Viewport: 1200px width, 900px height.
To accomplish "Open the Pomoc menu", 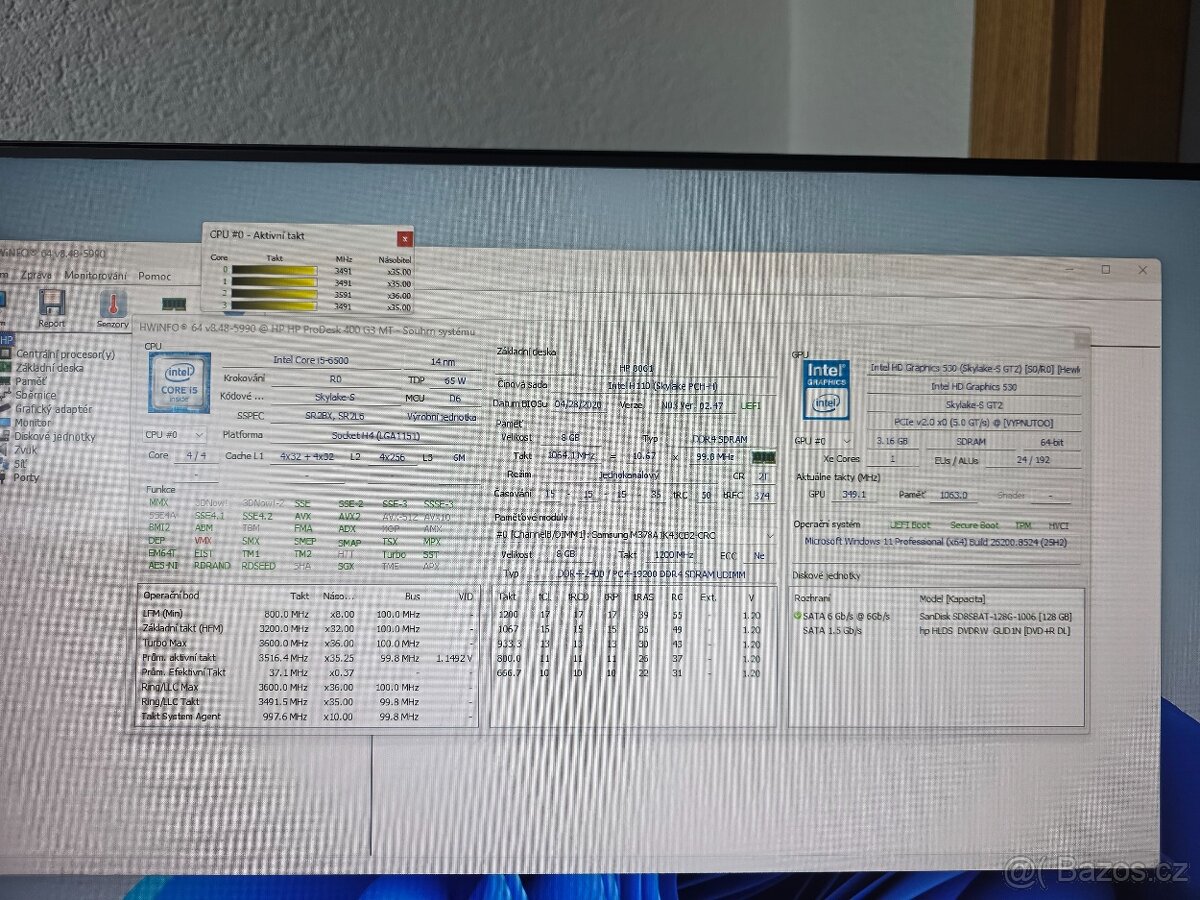I will click(x=154, y=276).
